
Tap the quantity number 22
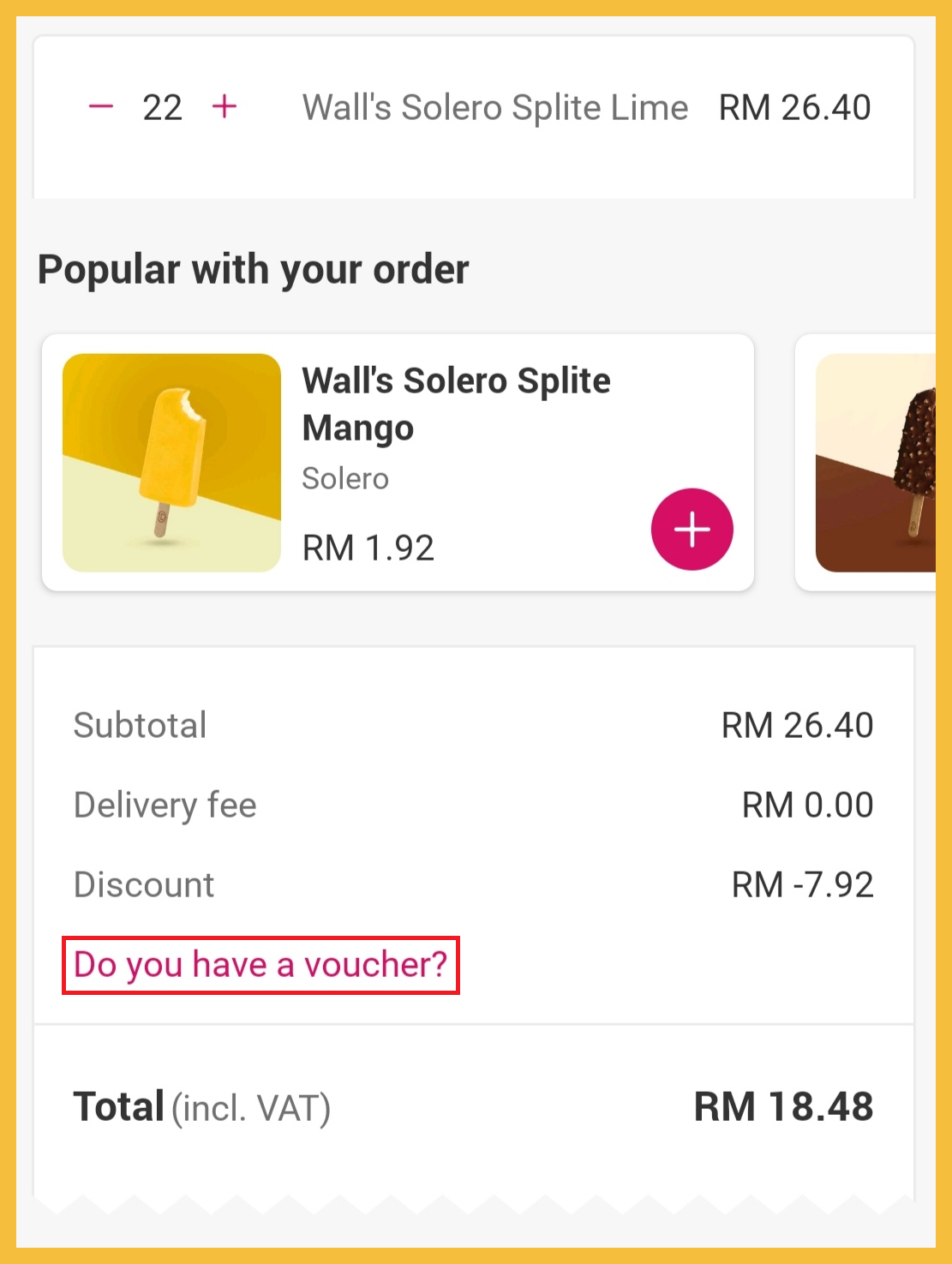pos(162,108)
